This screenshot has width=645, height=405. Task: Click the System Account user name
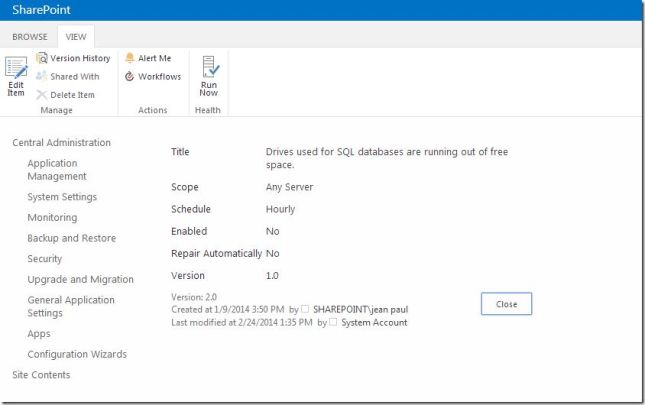click(x=374, y=322)
